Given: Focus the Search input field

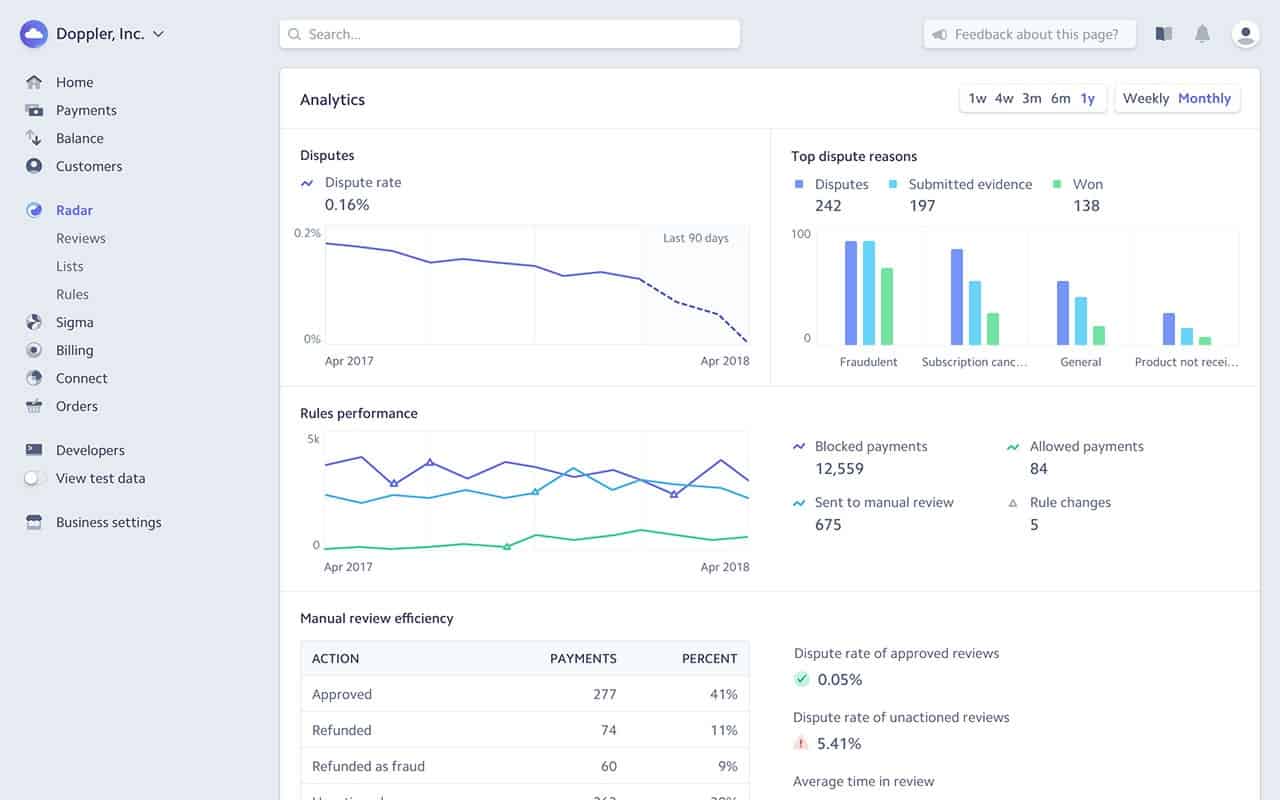Looking at the screenshot, I should point(510,34).
